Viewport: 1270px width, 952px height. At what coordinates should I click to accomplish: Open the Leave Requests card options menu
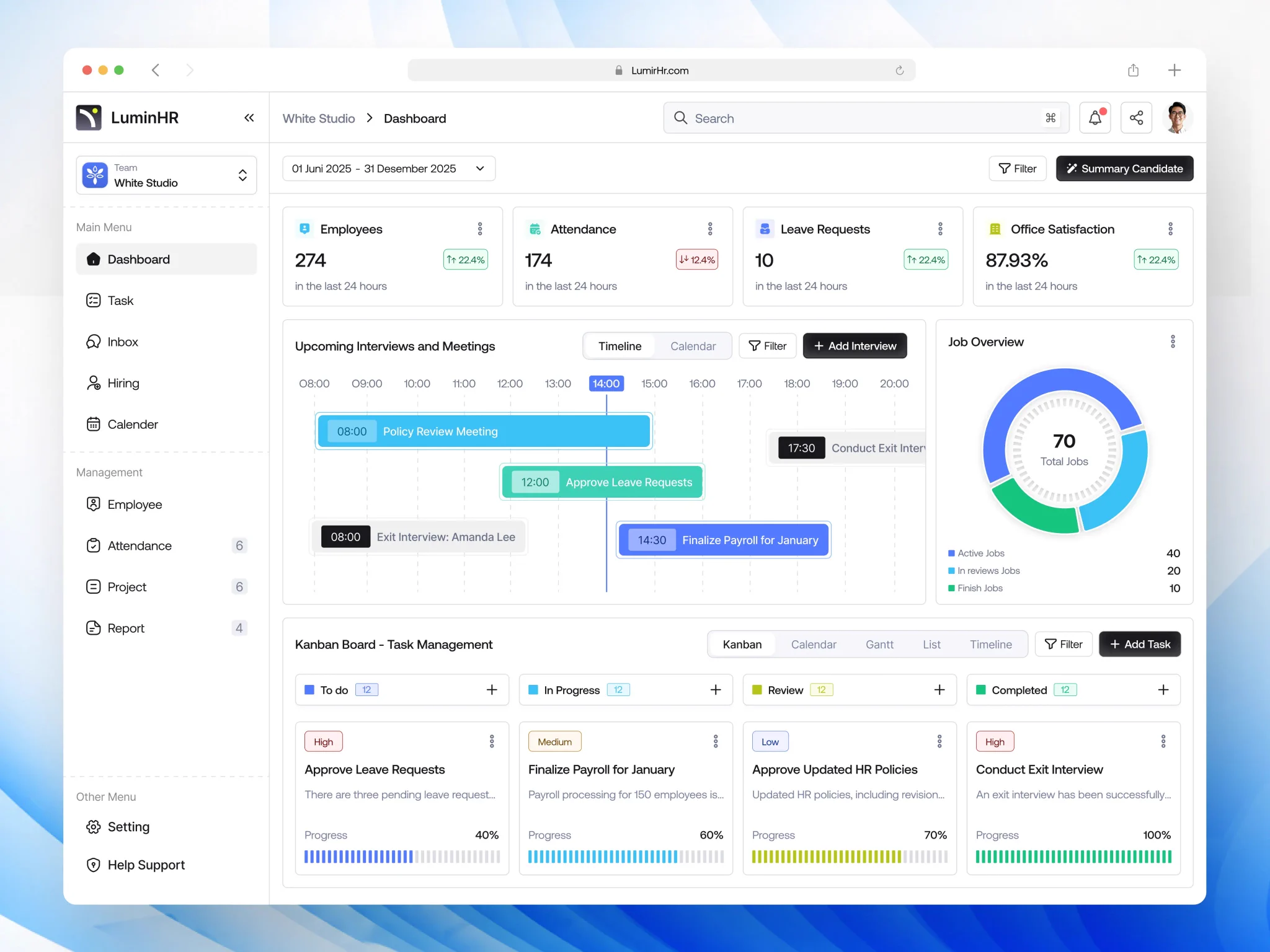(x=940, y=229)
